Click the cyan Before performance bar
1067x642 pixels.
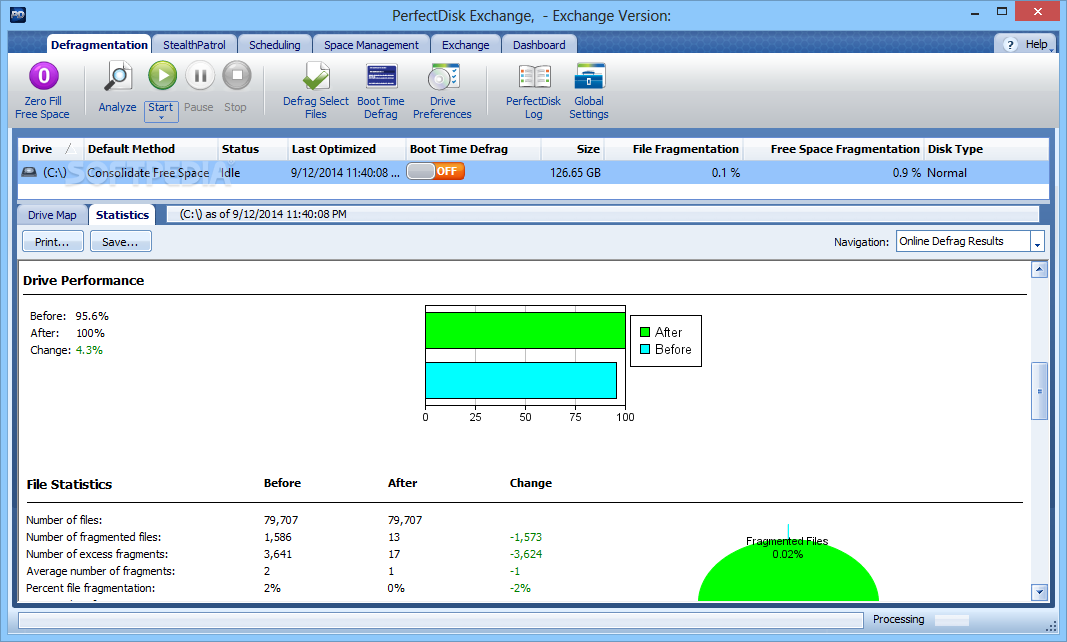pos(521,380)
